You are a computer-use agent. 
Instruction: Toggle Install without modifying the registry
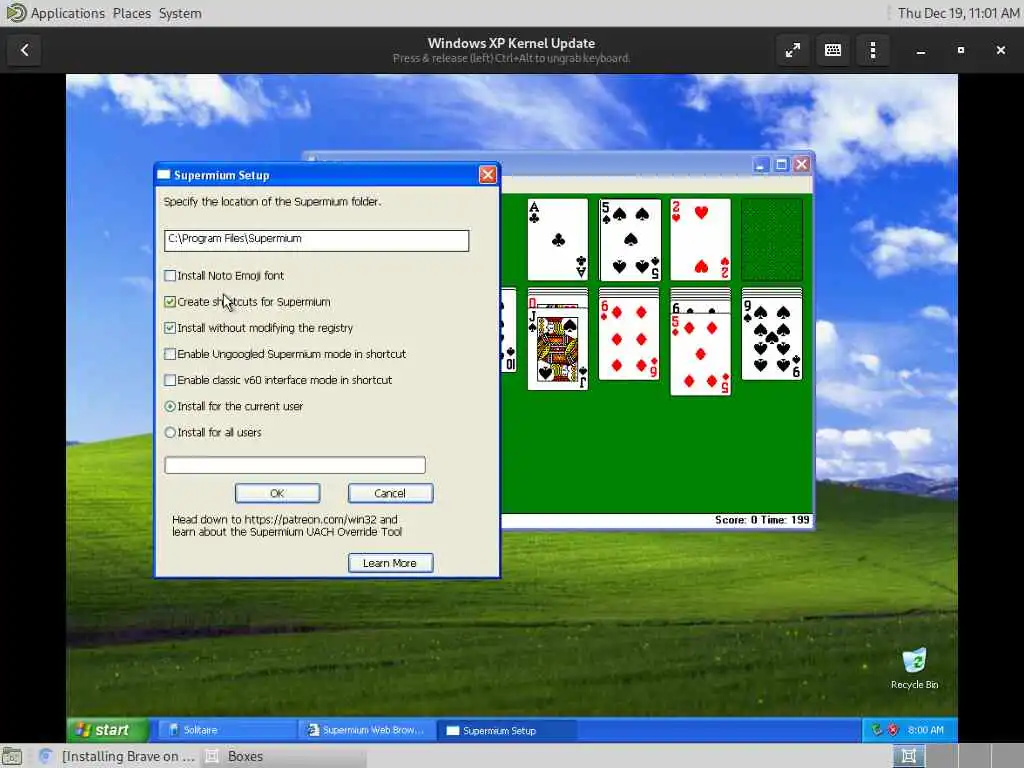(x=170, y=328)
